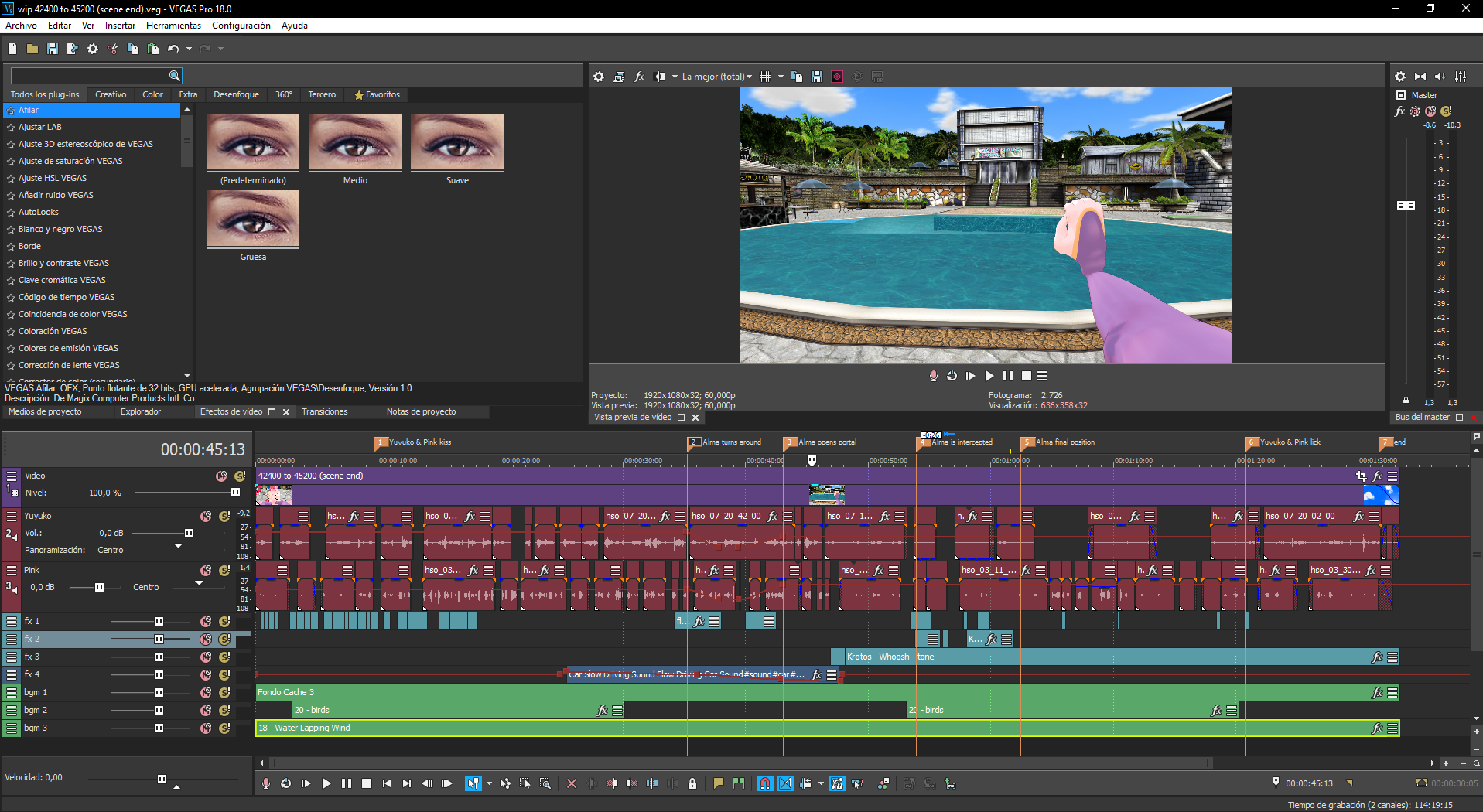Select the Envelope edit tool
The image size is (1483, 812).
tap(505, 783)
